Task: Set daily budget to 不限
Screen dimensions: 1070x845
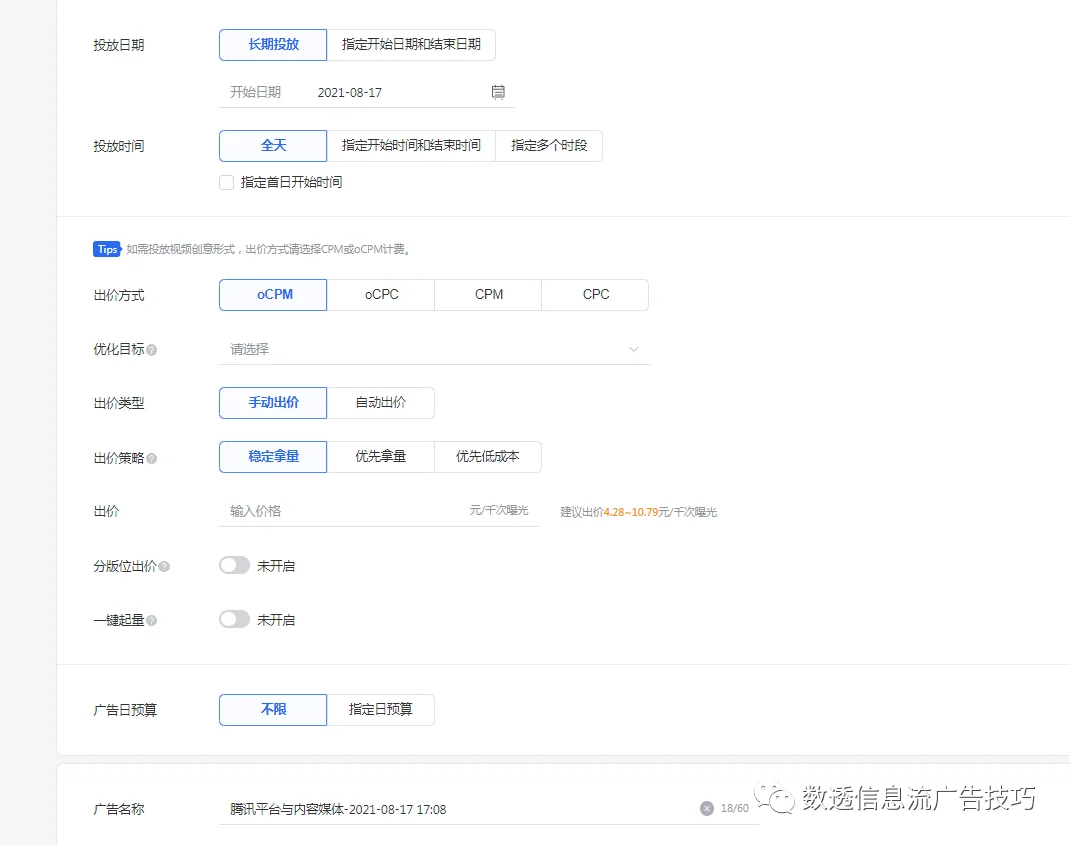Action: pyautogui.click(x=273, y=710)
